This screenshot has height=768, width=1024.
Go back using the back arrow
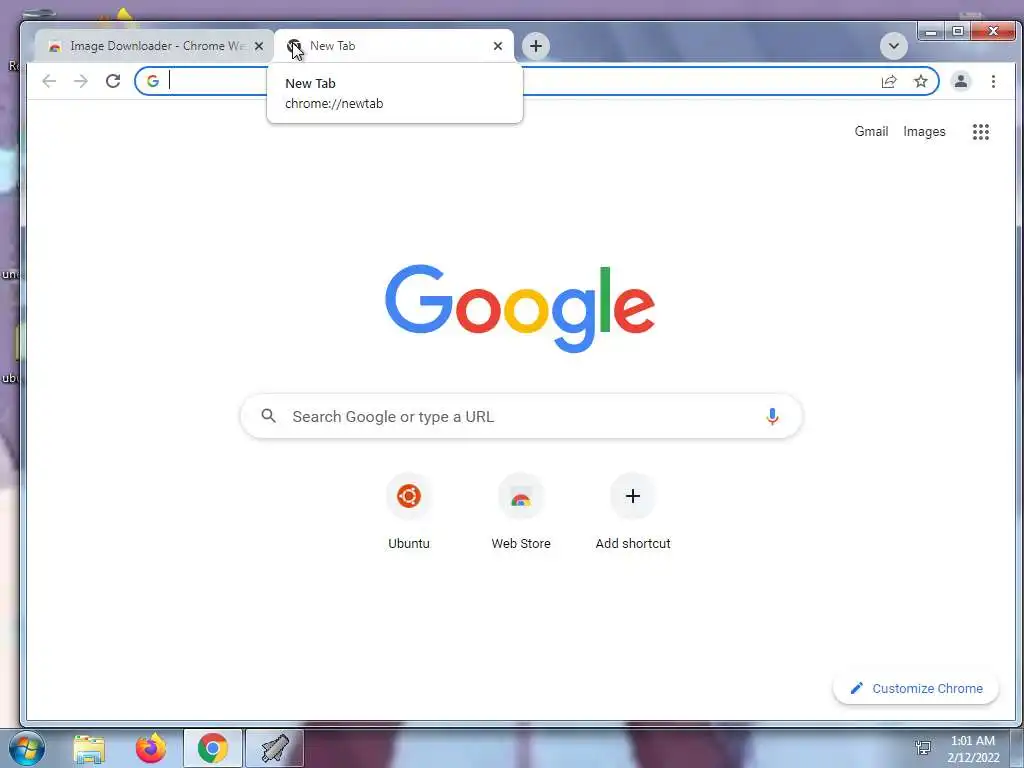pyautogui.click(x=49, y=81)
